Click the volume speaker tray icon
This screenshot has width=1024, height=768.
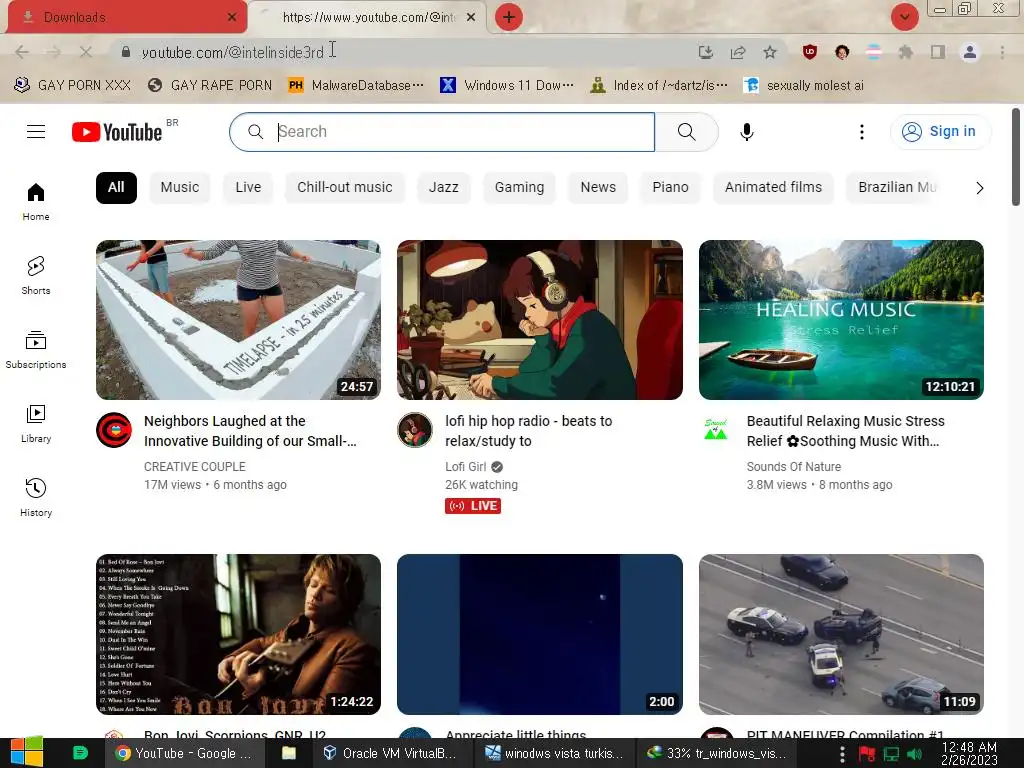pyautogui.click(x=914, y=754)
